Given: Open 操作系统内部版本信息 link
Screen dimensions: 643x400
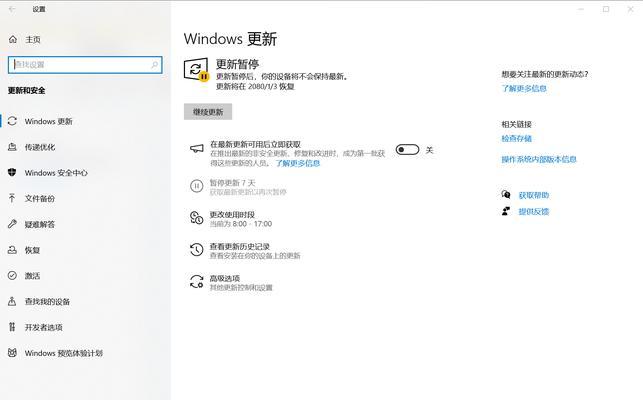Looking at the screenshot, I should click(539, 159).
